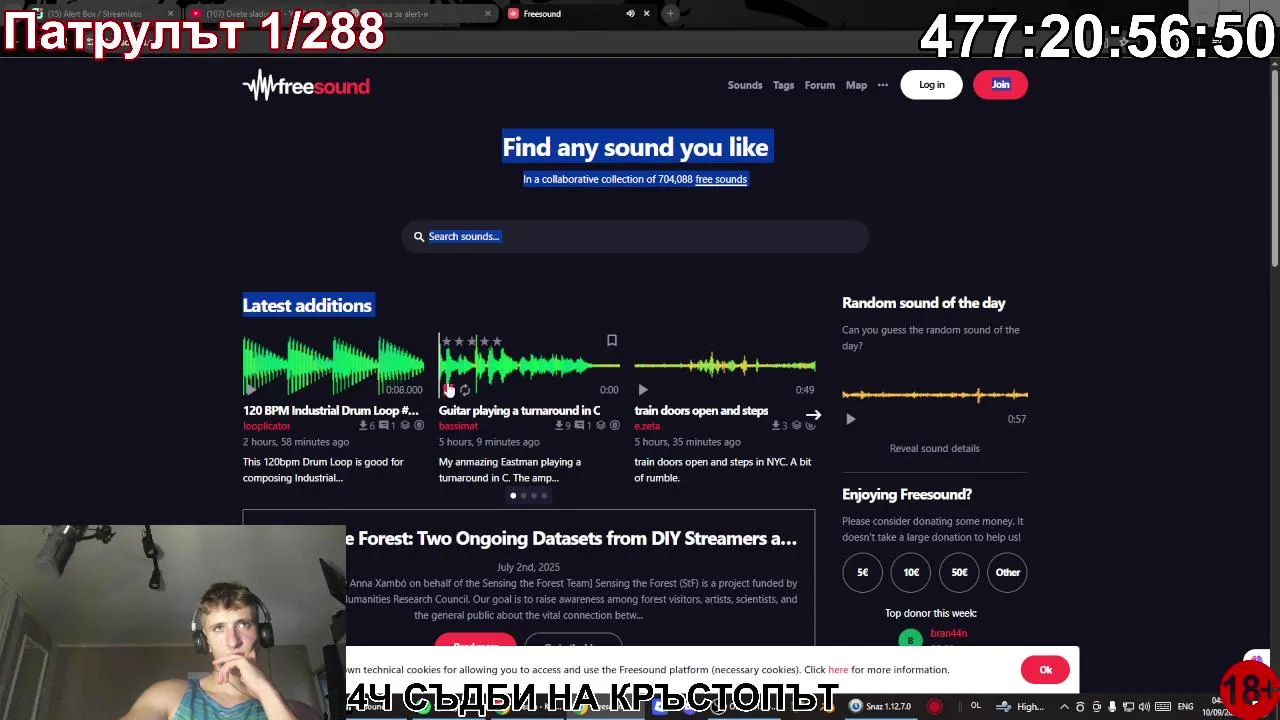This screenshot has width=1280, height=720.
Task: Open 'Guitar playing a turnaround in C' title
Action: [519, 411]
